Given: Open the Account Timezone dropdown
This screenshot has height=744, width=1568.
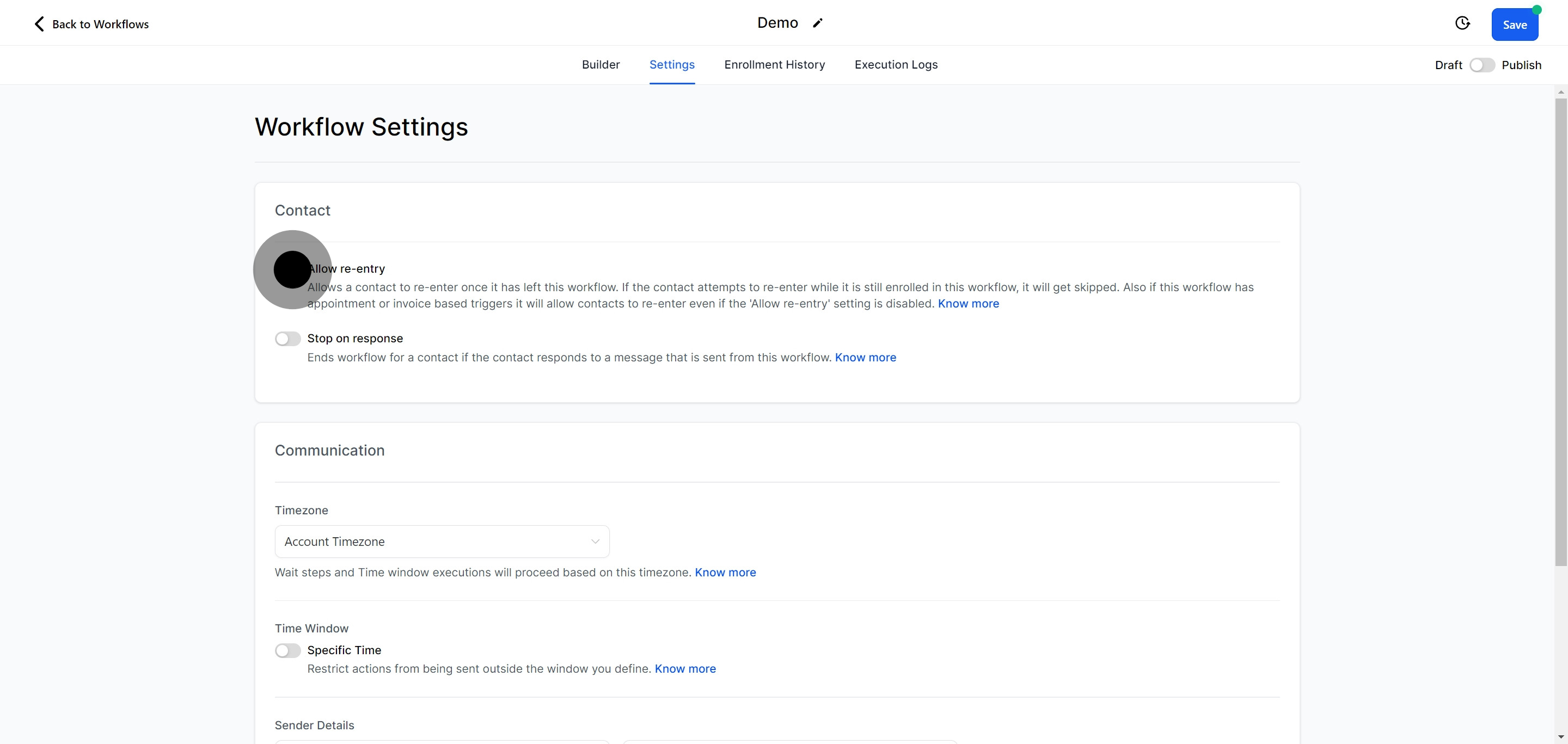Looking at the screenshot, I should (x=442, y=542).
